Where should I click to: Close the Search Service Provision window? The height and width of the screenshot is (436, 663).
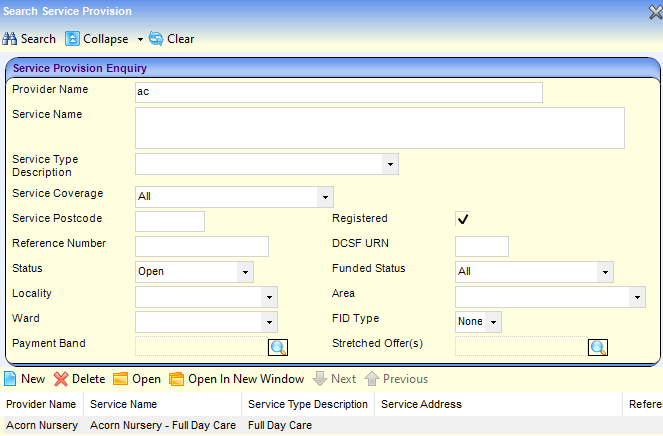pos(654,11)
